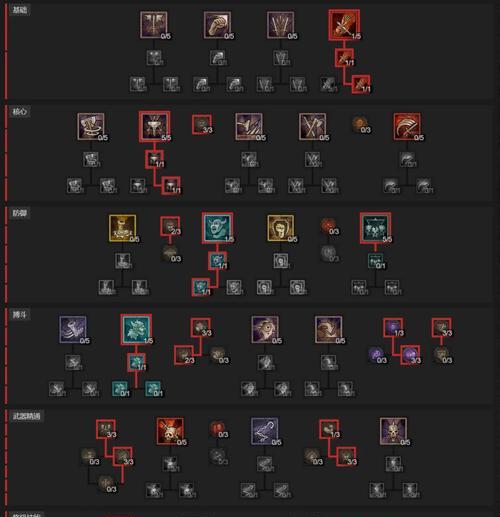Click the 3/3 passive beside Hammer of Ancients
The height and width of the screenshot is (517, 500).
202,125
